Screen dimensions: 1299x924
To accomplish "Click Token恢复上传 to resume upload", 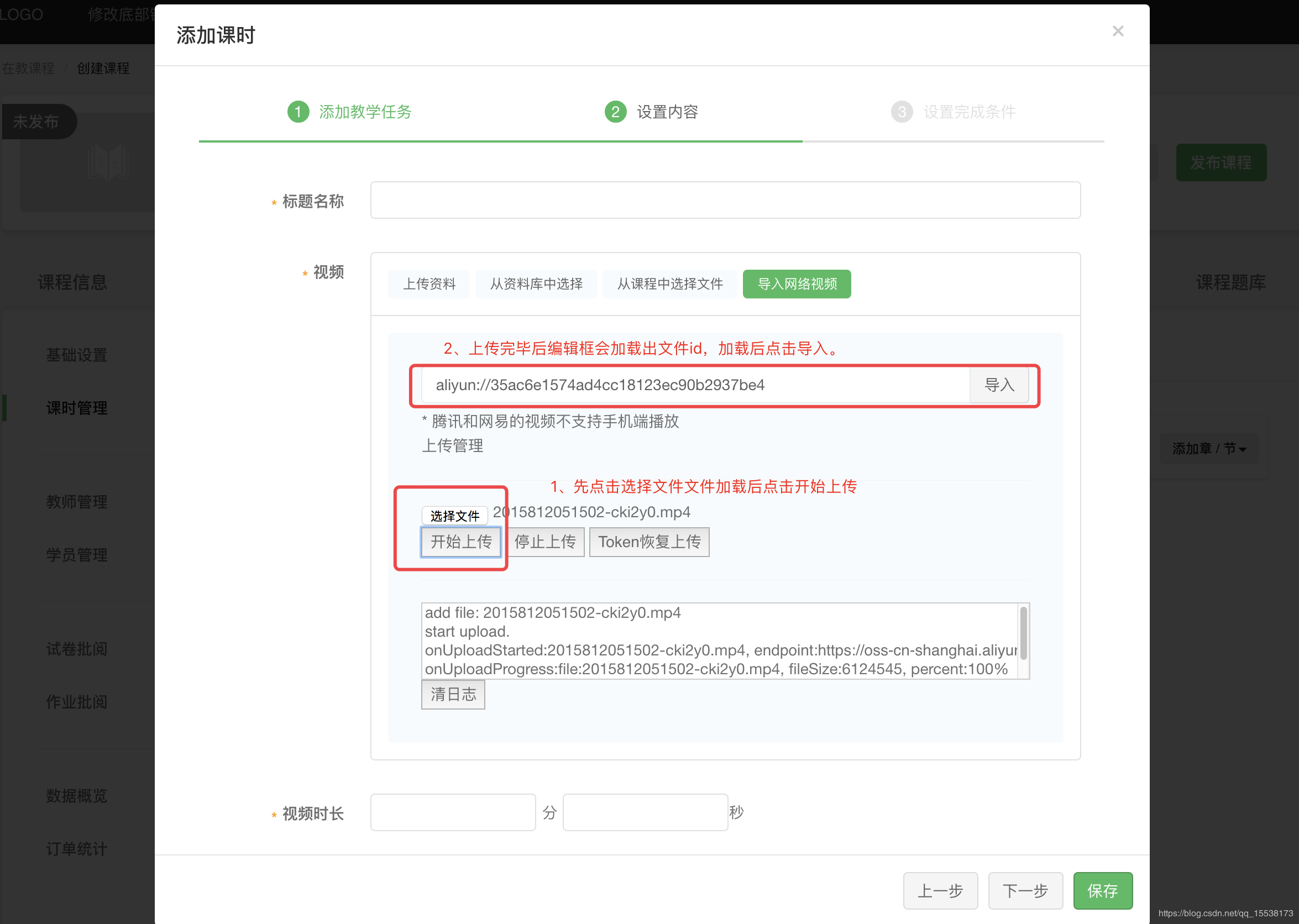I will [649, 542].
